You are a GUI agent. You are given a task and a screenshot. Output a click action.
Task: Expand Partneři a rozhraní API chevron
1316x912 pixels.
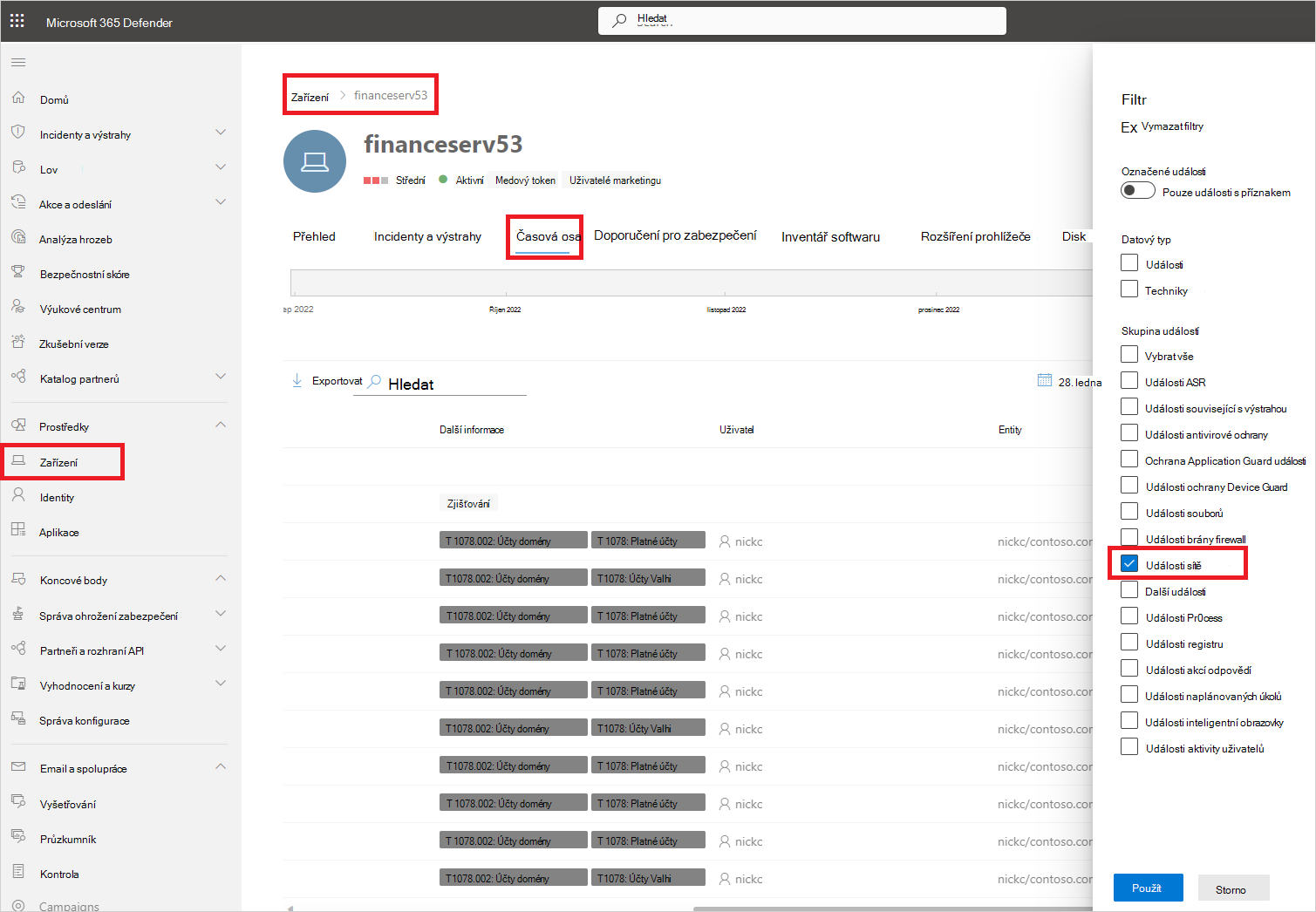221,649
